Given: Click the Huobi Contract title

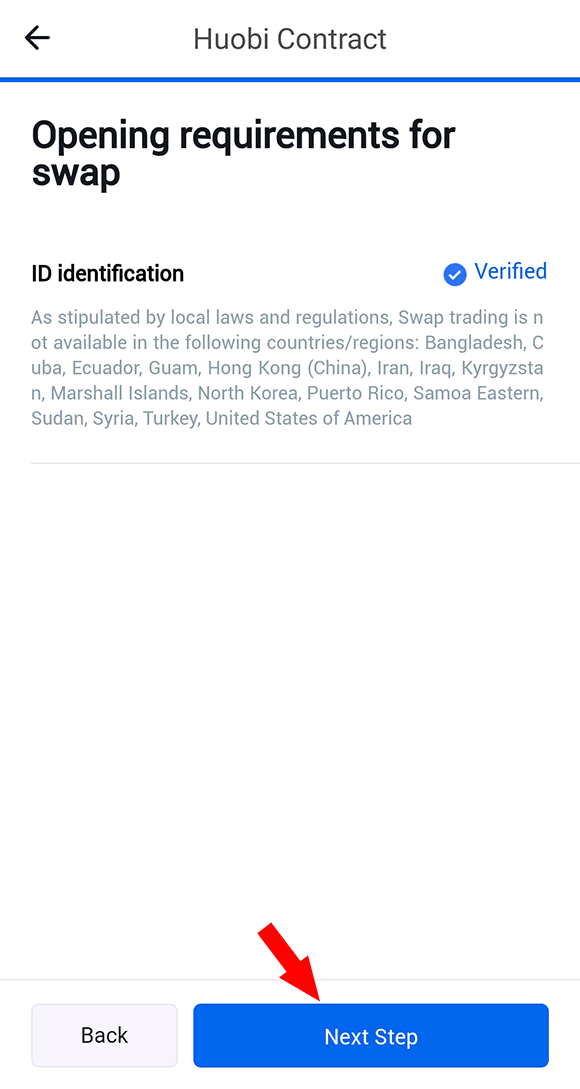Looking at the screenshot, I should point(290,38).
